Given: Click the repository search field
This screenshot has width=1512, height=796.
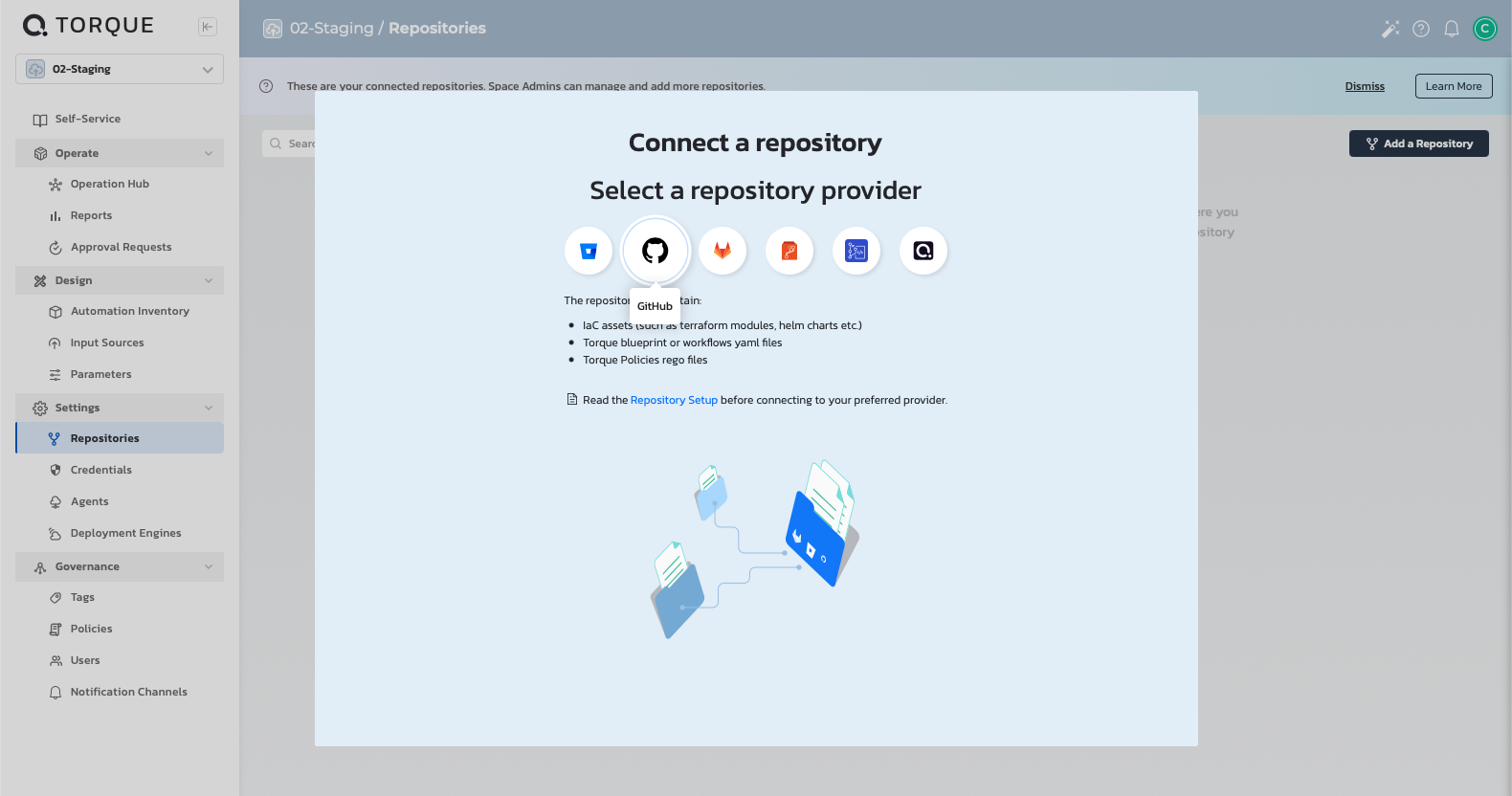Looking at the screenshot, I should tap(289, 144).
